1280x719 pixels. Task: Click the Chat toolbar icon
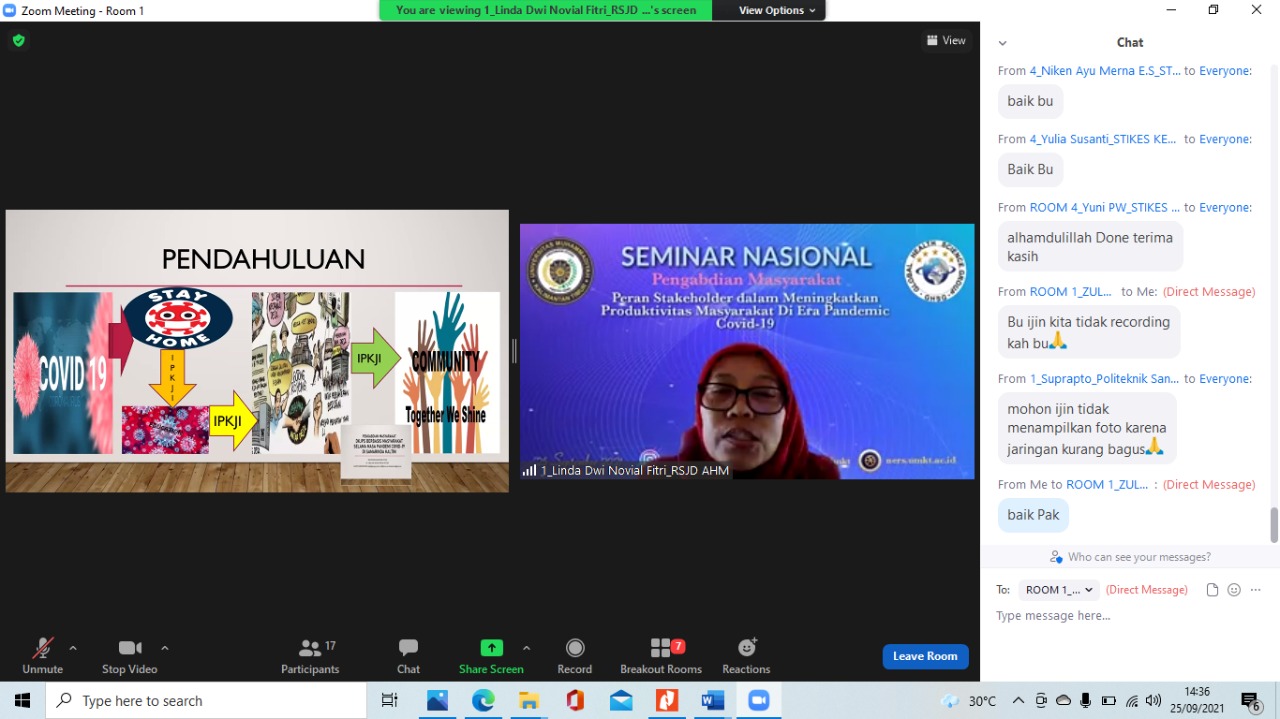[x=408, y=655]
